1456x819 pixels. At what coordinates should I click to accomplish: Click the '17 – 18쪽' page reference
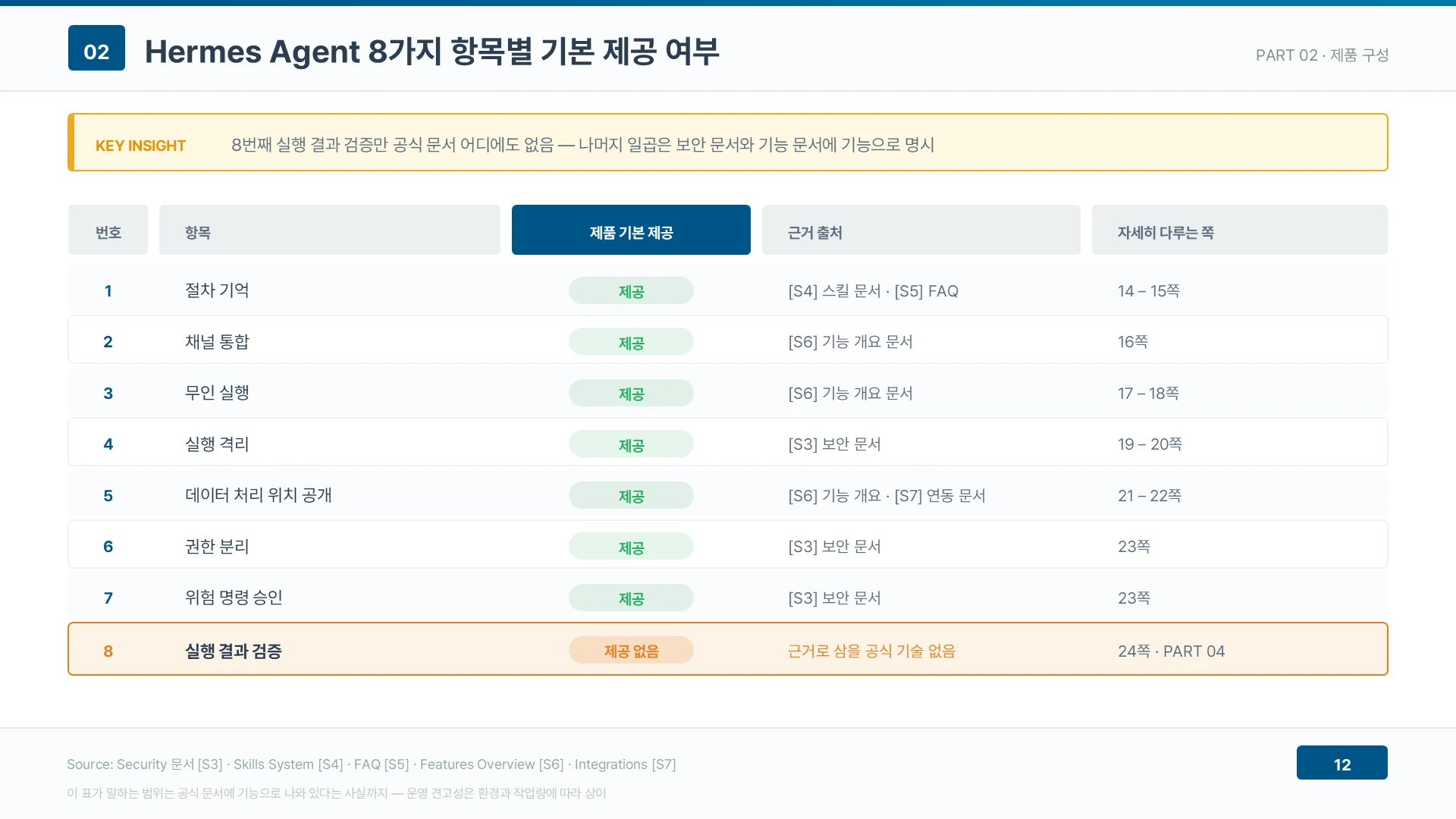point(1148,394)
